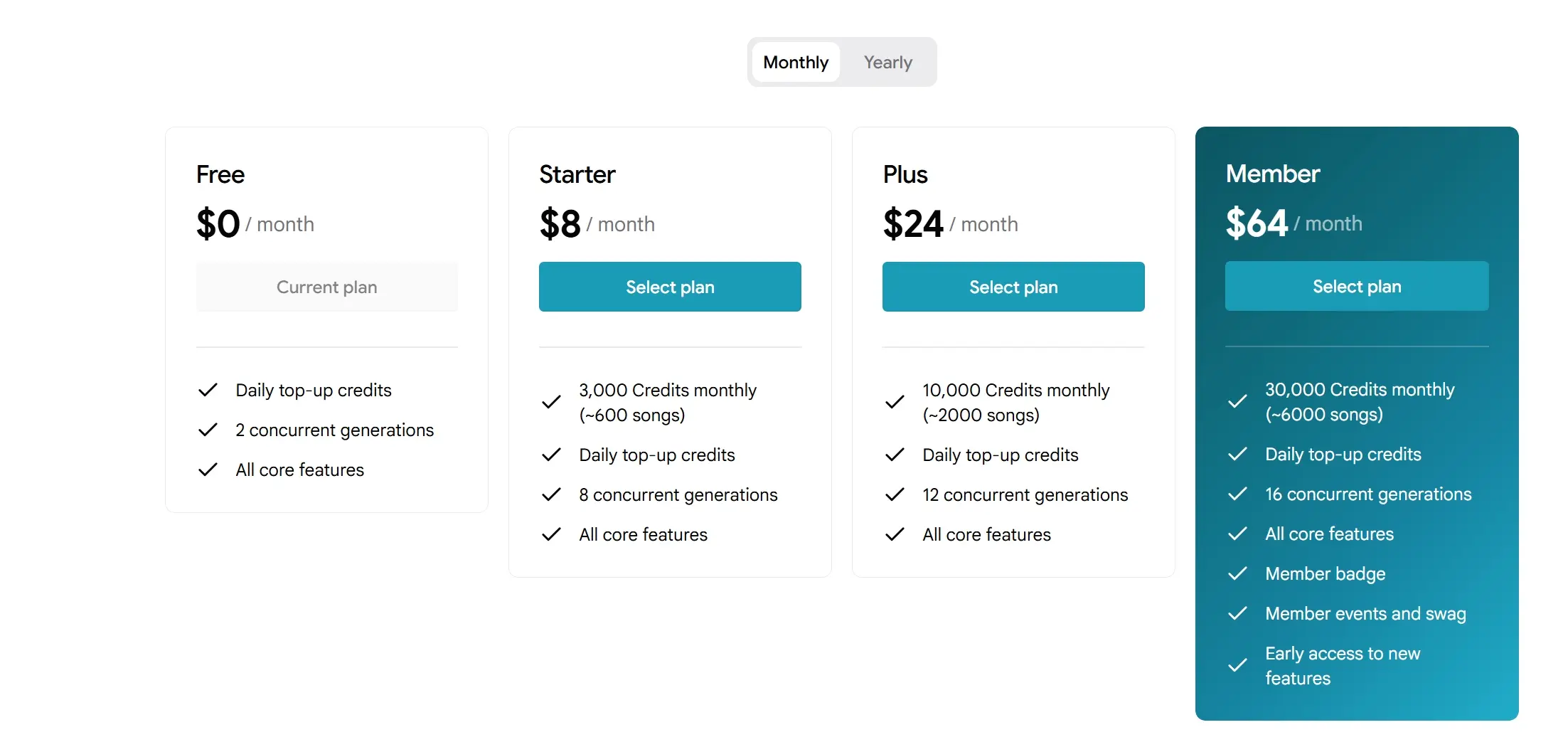Screen dimensions: 1568x747
Task: Select the $24 Plus plan
Action: click(1013, 287)
